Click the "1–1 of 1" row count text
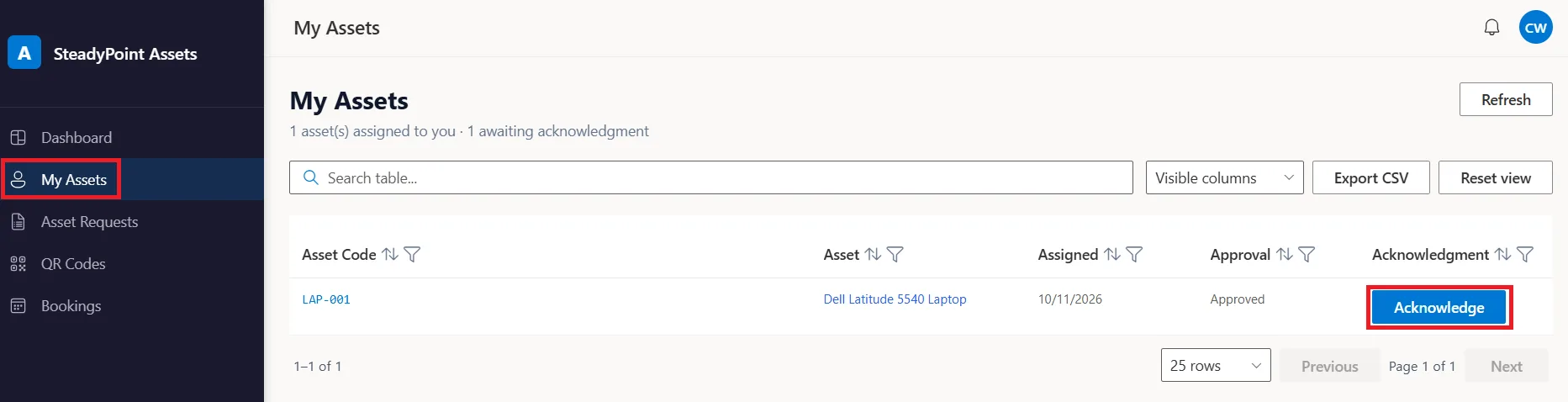The image size is (1568, 402). coord(318,366)
